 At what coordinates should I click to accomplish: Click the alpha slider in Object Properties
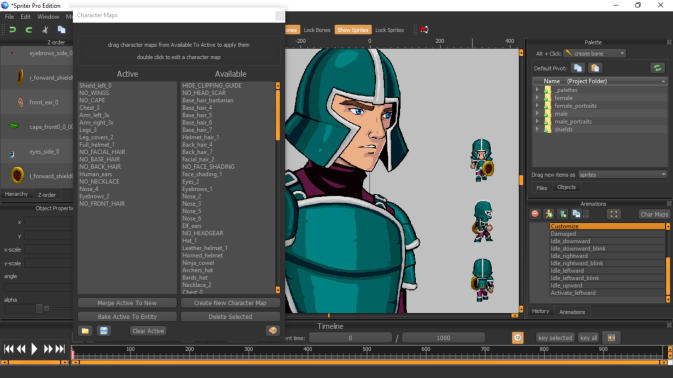coord(40,308)
